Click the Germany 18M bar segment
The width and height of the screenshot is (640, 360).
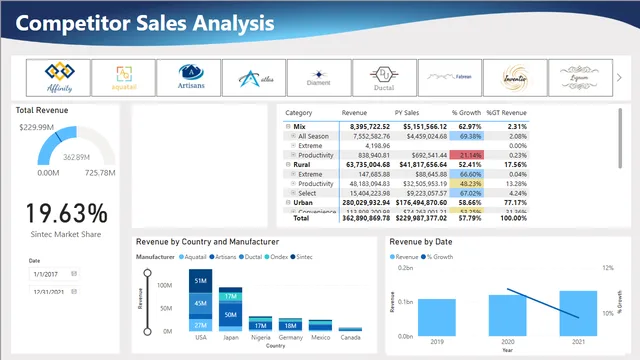(290, 326)
